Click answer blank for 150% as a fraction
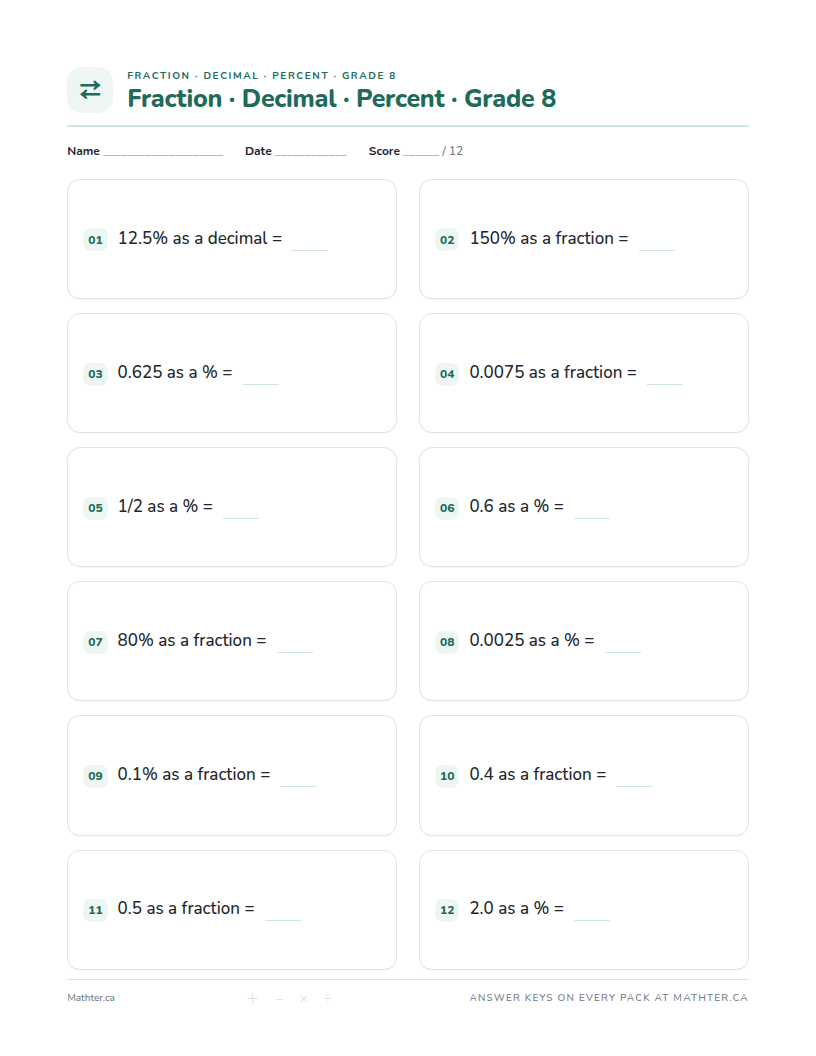Image resolution: width=816 pixels, height=1056 pixels. pos(656,246)
